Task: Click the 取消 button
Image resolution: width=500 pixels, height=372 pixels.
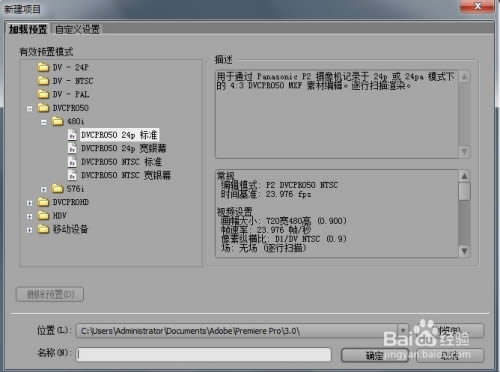Action: pyautogui.click(x=450, y=355)
